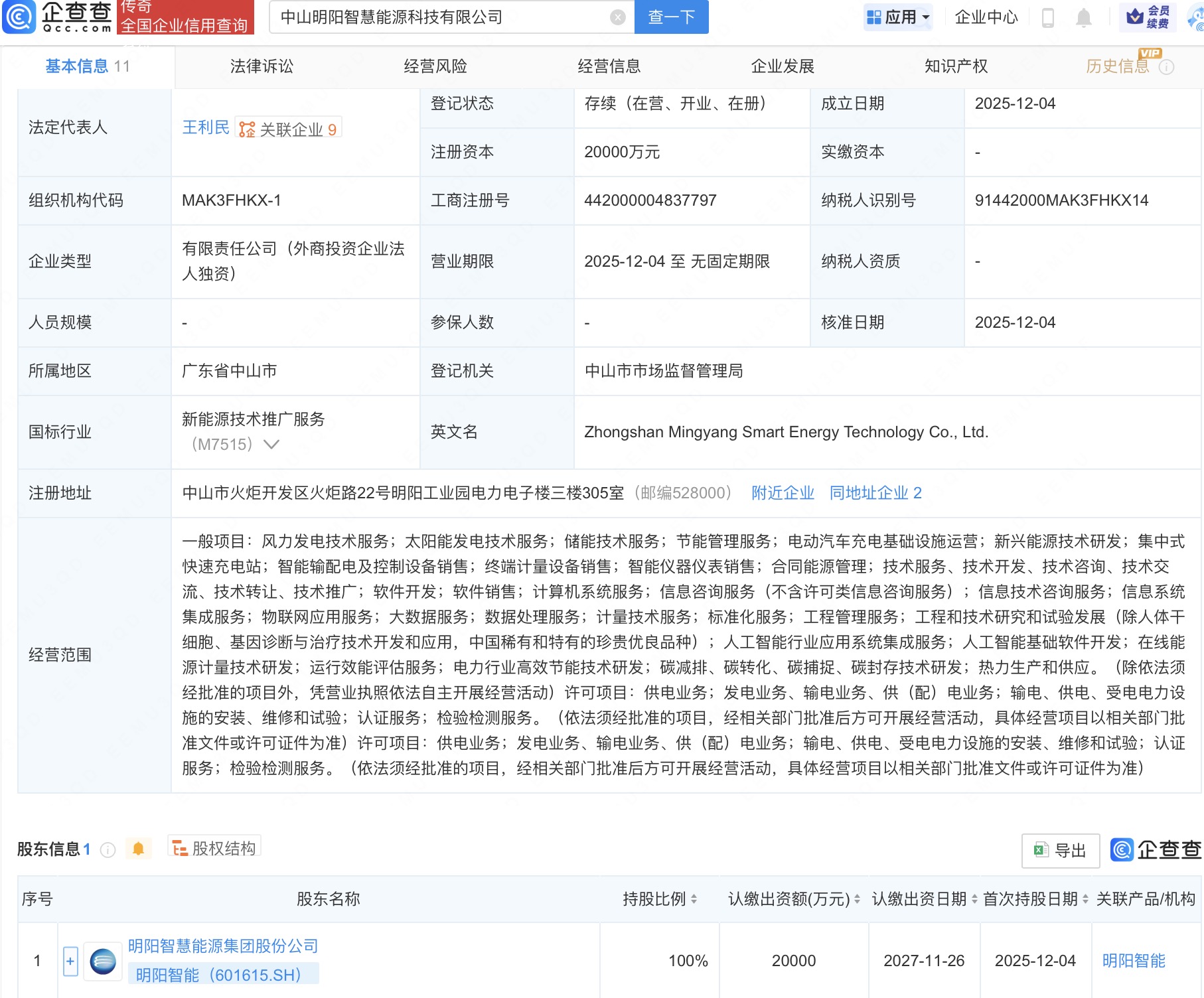Open notifications bell in header
Image resolution: width=1204 pixels, height=998 pixels.
click(x=1083, y=17)
